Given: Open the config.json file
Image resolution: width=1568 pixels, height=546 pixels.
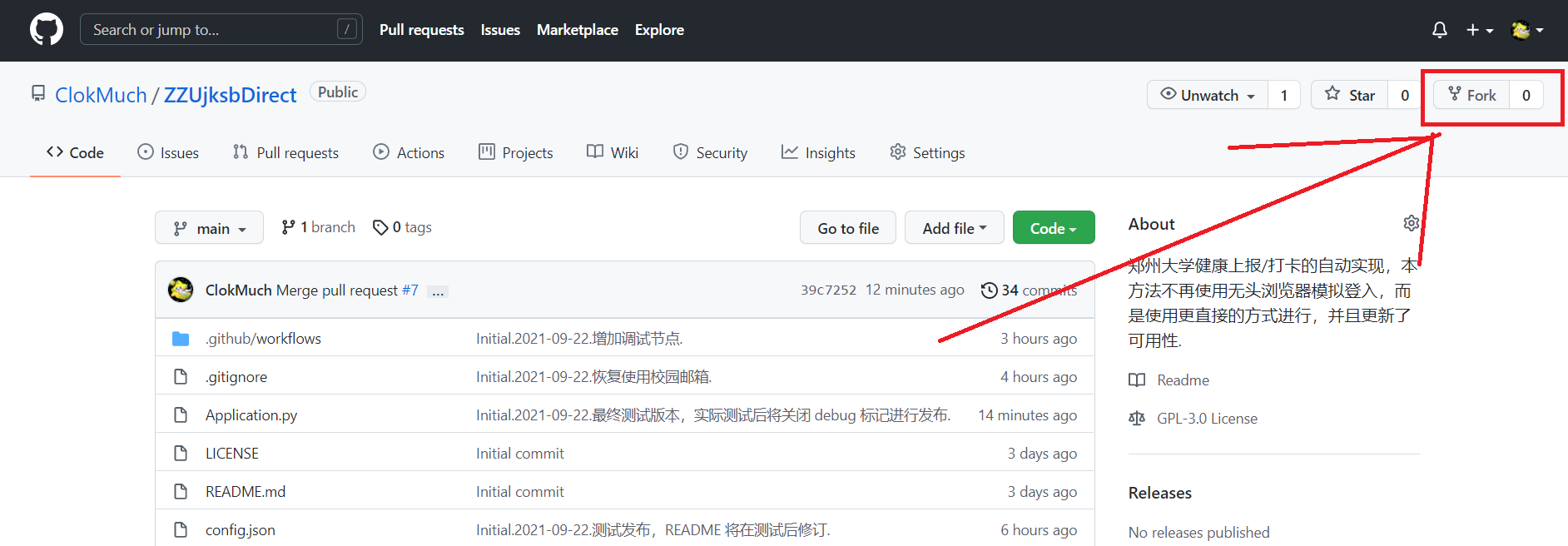Looking at the screenshot, I should pyautogui.click(x=241, y=529).
